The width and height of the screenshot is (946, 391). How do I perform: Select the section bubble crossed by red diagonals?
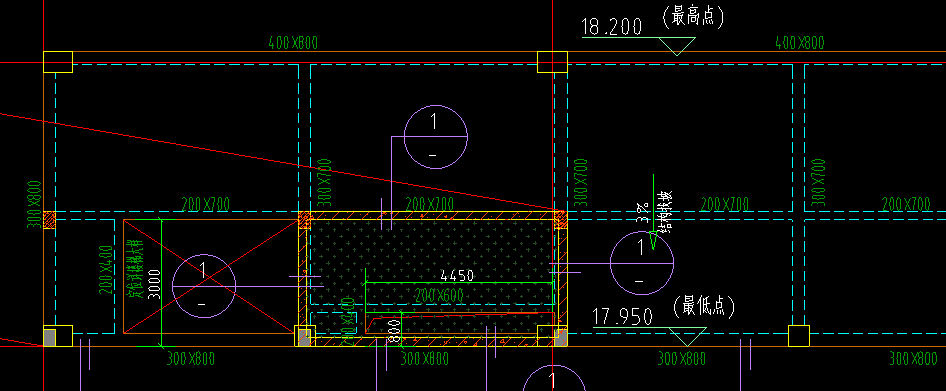pos(203,285)
